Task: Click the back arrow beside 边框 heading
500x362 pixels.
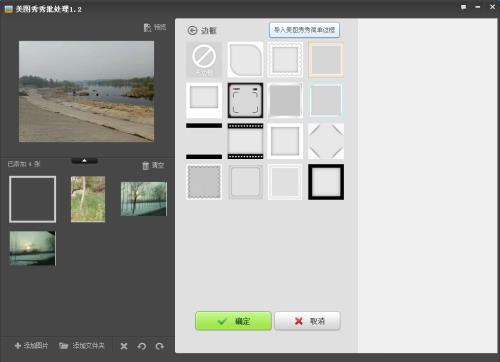Action: [x=192, y=31]
